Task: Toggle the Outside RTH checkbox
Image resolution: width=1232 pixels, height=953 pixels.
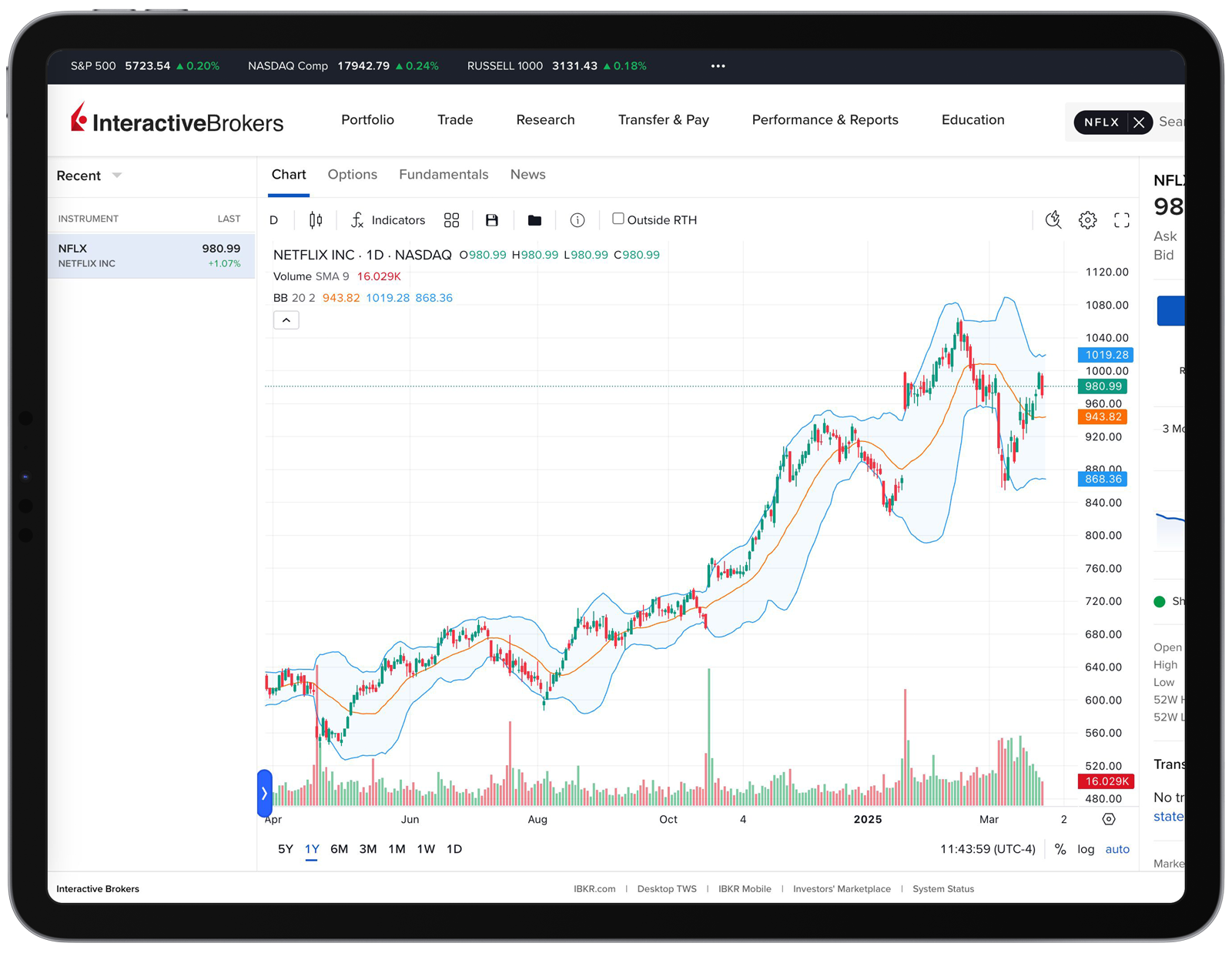Action: click(x=618, y=219)
